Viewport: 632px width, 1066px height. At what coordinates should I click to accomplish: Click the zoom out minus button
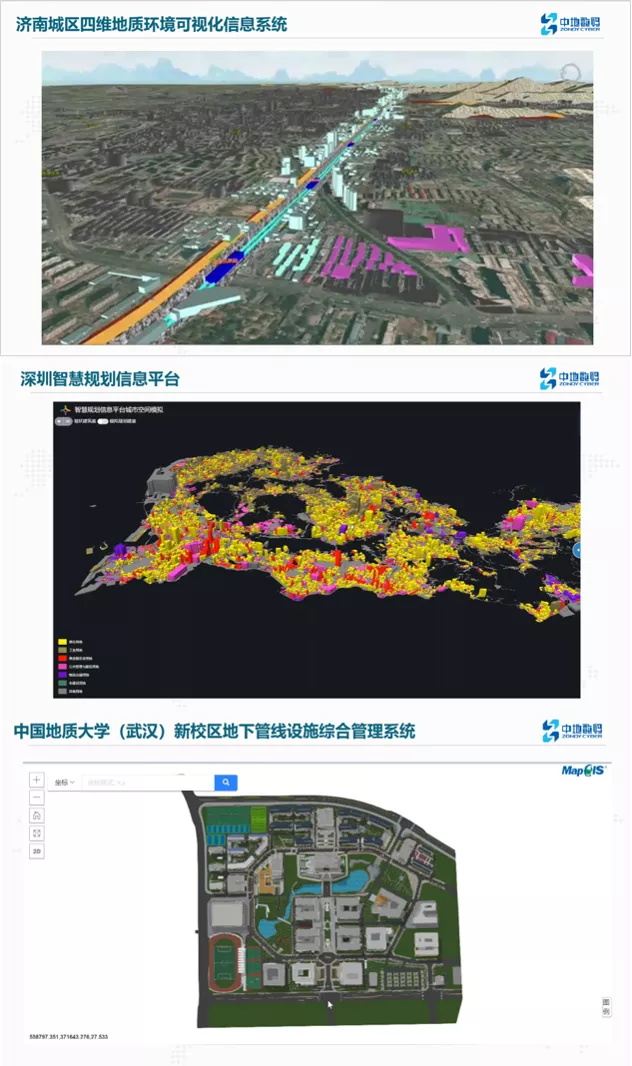(37, 798)
